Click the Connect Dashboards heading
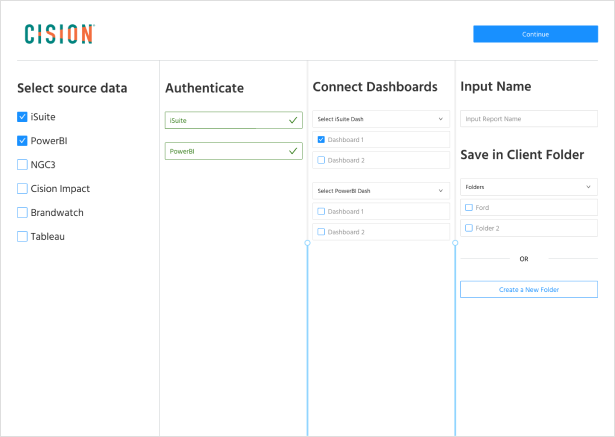 (x=375, y=87)
